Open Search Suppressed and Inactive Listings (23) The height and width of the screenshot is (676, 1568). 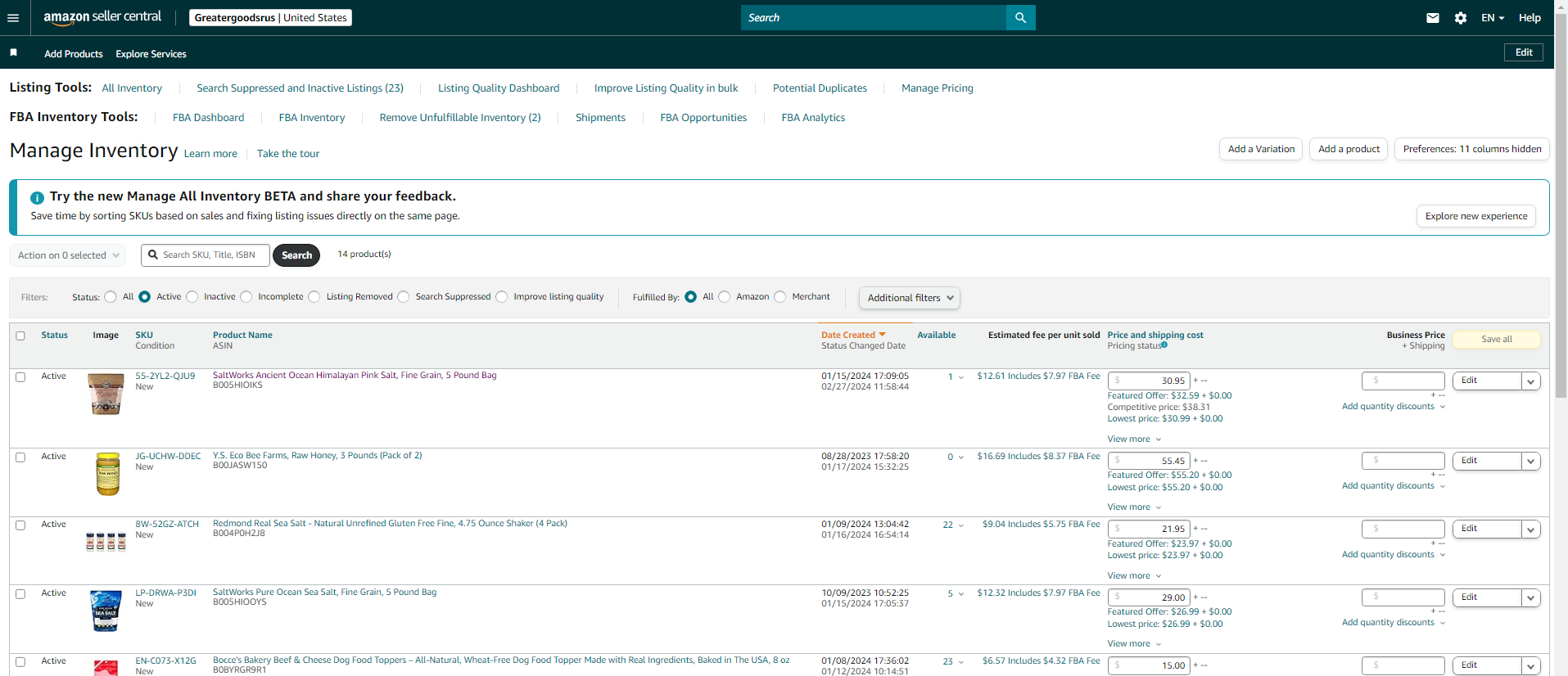(300, 88)
